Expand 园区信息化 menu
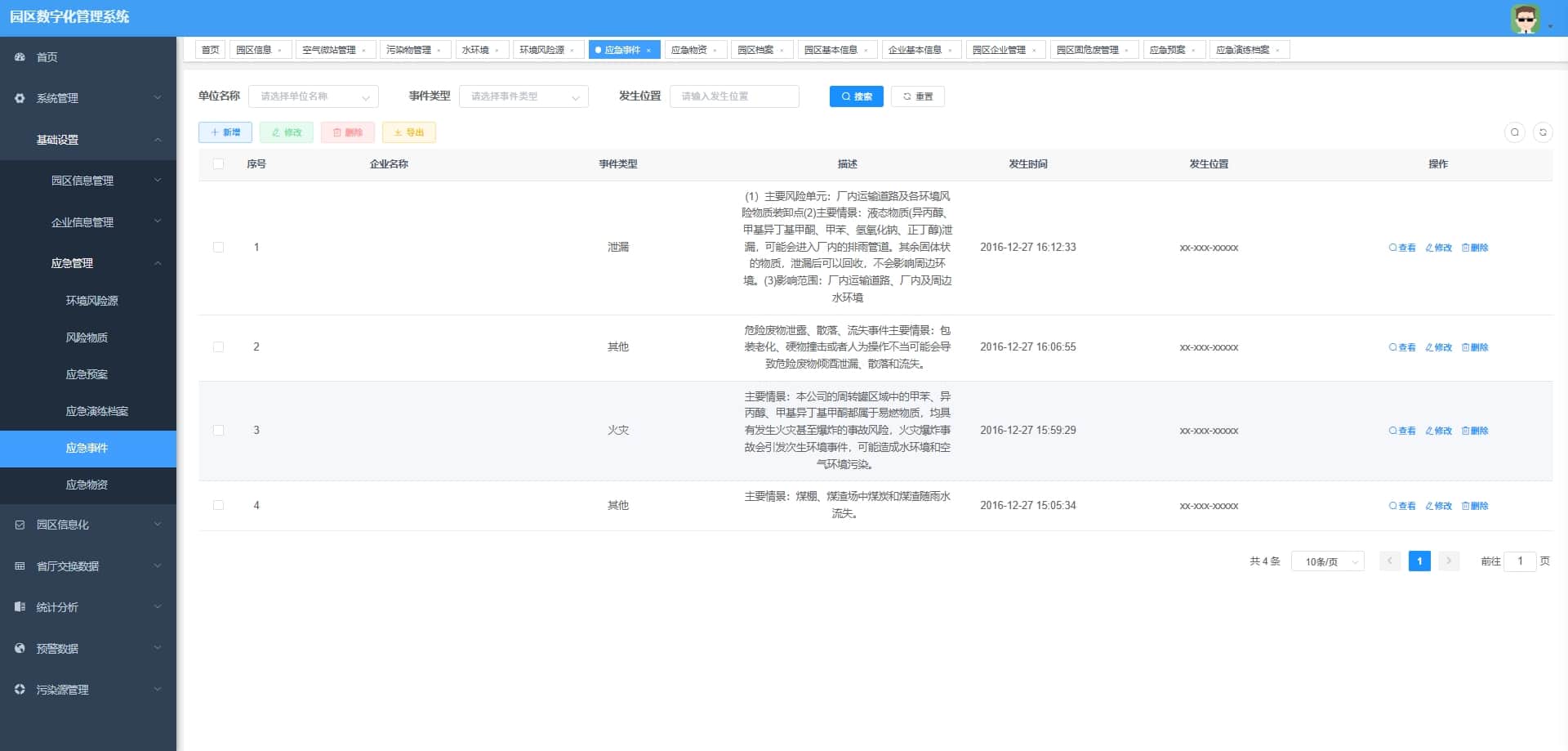Viewport: 1568px width, 751px height. coord(88,525)
